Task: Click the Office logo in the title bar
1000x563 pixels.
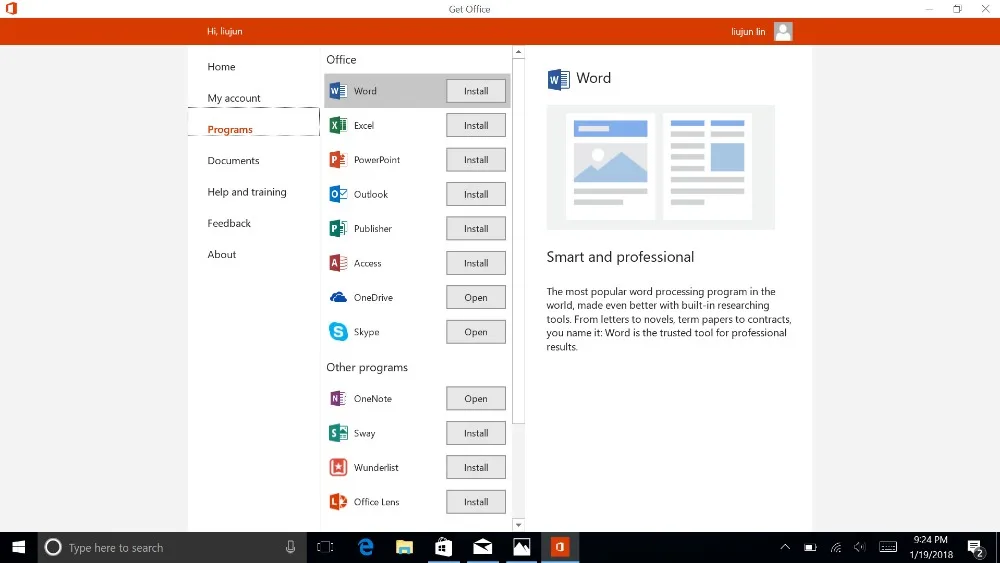Action: click(11, 8)
